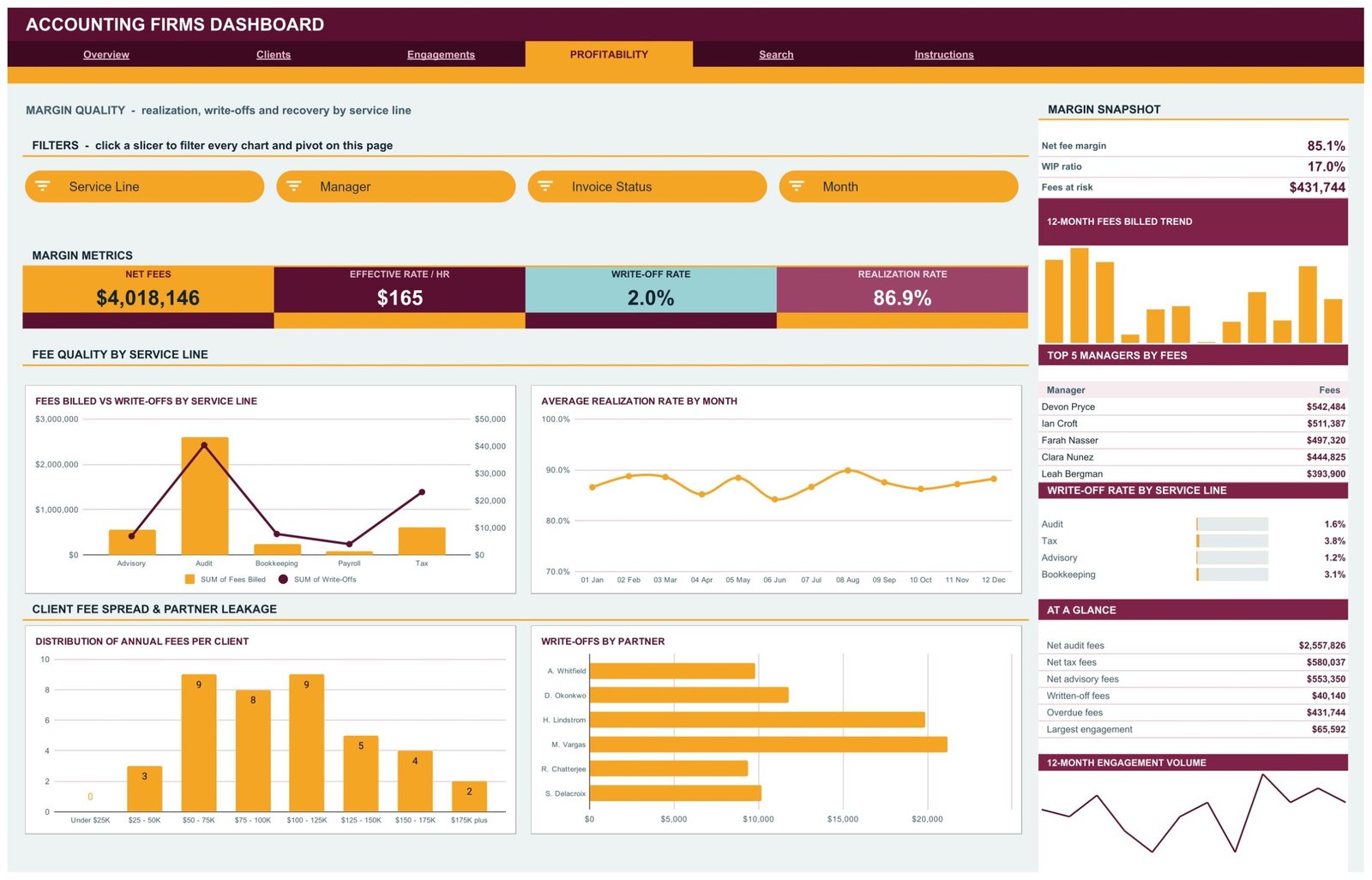Click the $175K plus distribution bar
Screen dimensions: 1372x880
pos(469,796)
